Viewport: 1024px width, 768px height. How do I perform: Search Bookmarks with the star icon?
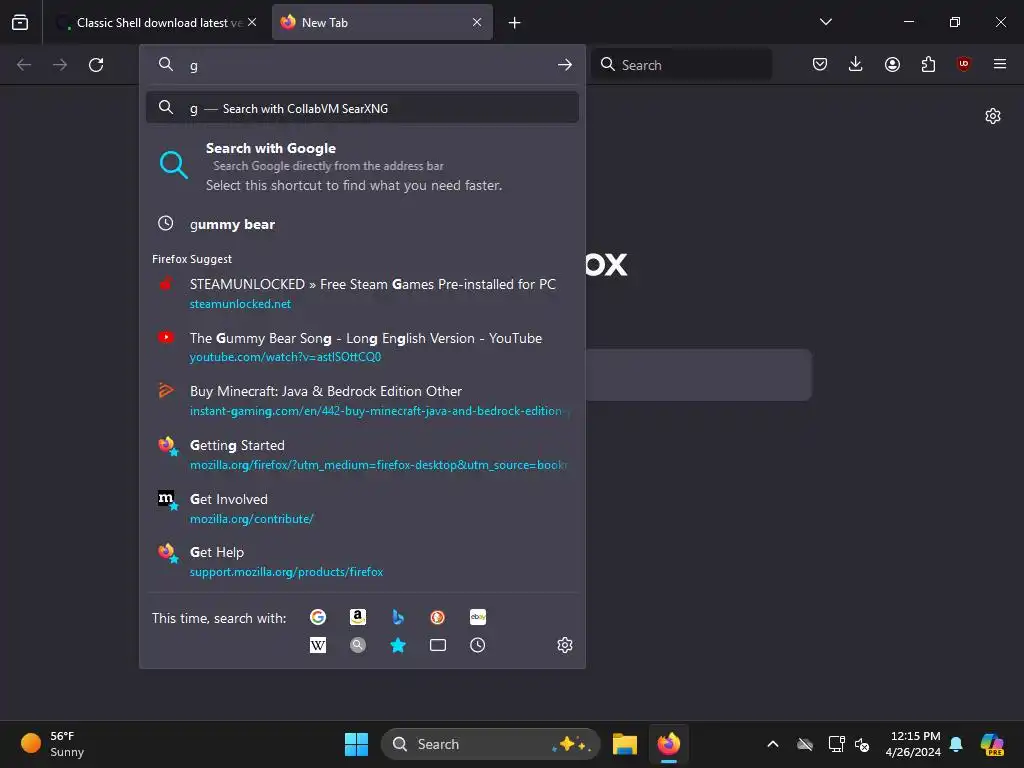click(398, 645)
